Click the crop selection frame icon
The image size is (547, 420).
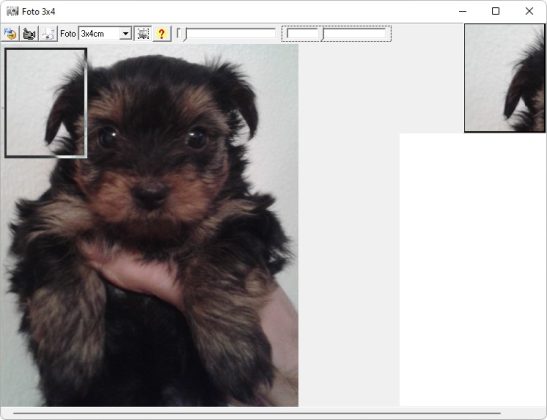pyautogui.click(x=143, y=34)
